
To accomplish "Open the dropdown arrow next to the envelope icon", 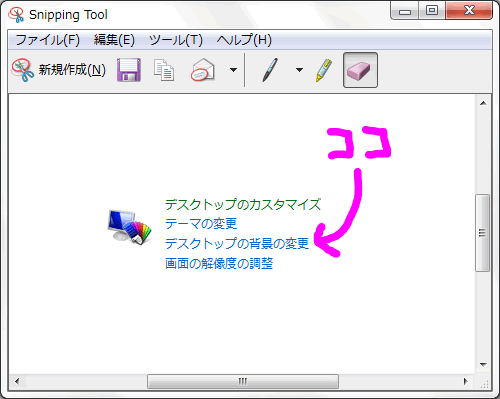I will [x=233, y=70].
